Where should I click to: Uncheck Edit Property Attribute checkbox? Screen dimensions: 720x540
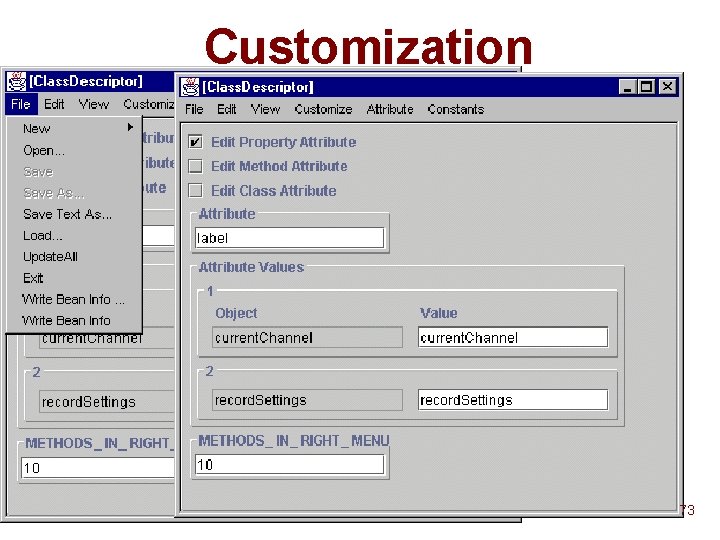(x=196, y=142)
